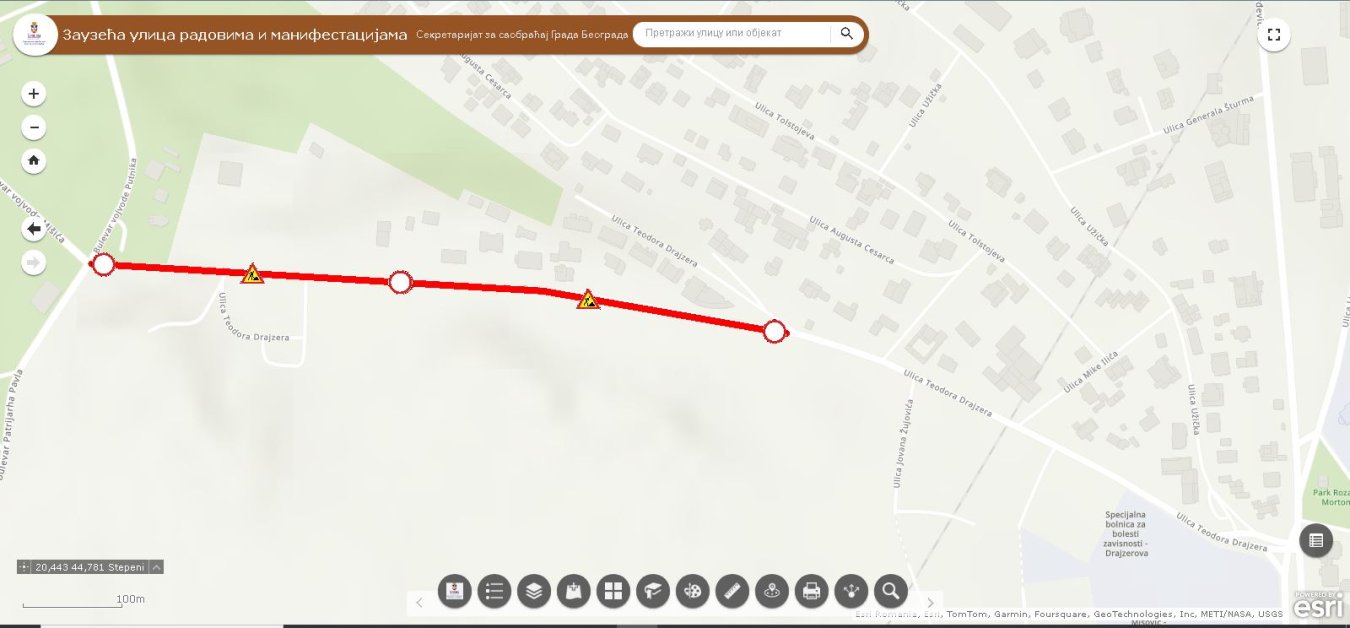The width and height of the screenshot is (1350, 628).
Task: Open the Draw palette tool
Action: 692,591
